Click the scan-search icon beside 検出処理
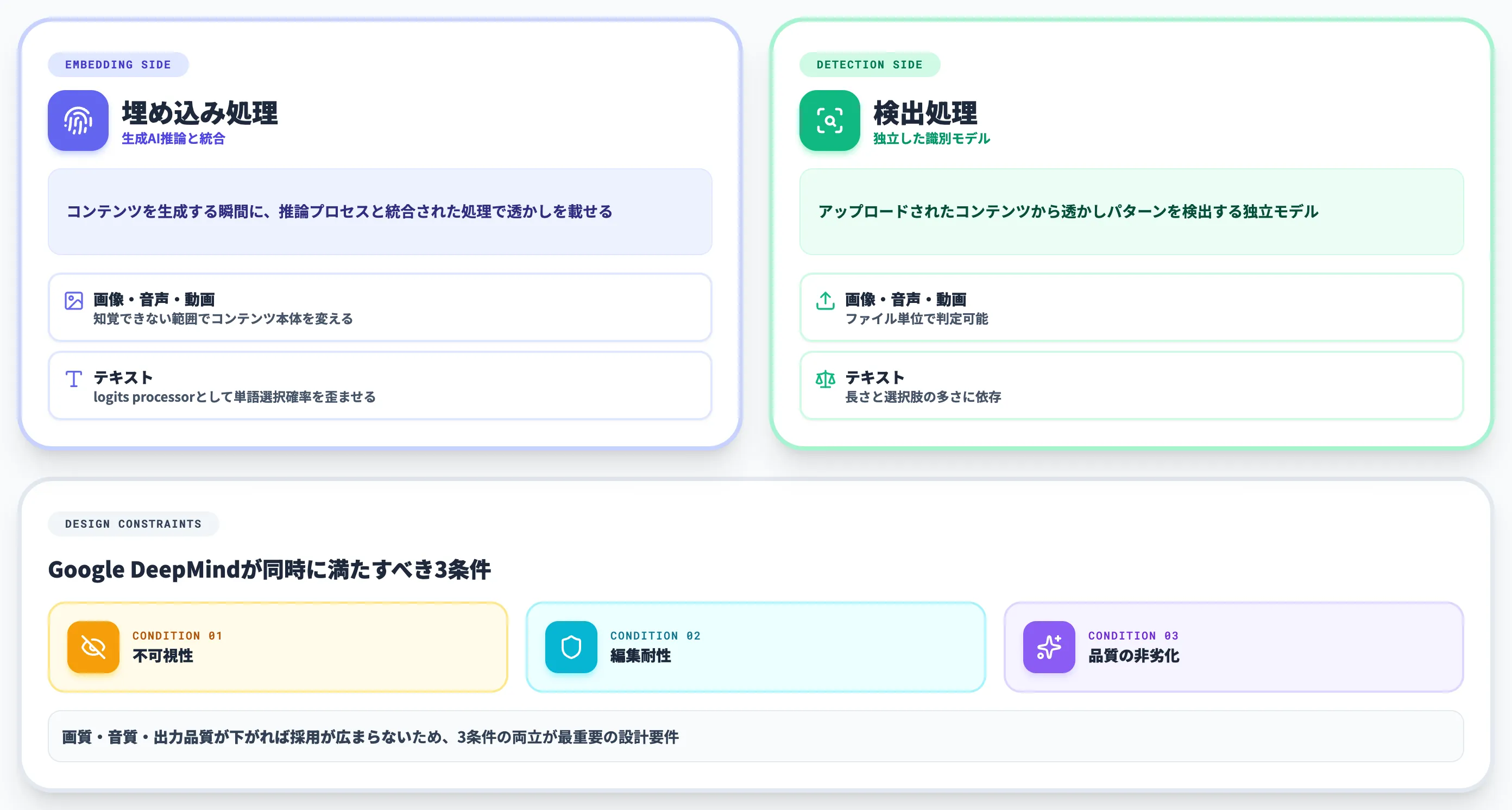 [x=829, y=120]
